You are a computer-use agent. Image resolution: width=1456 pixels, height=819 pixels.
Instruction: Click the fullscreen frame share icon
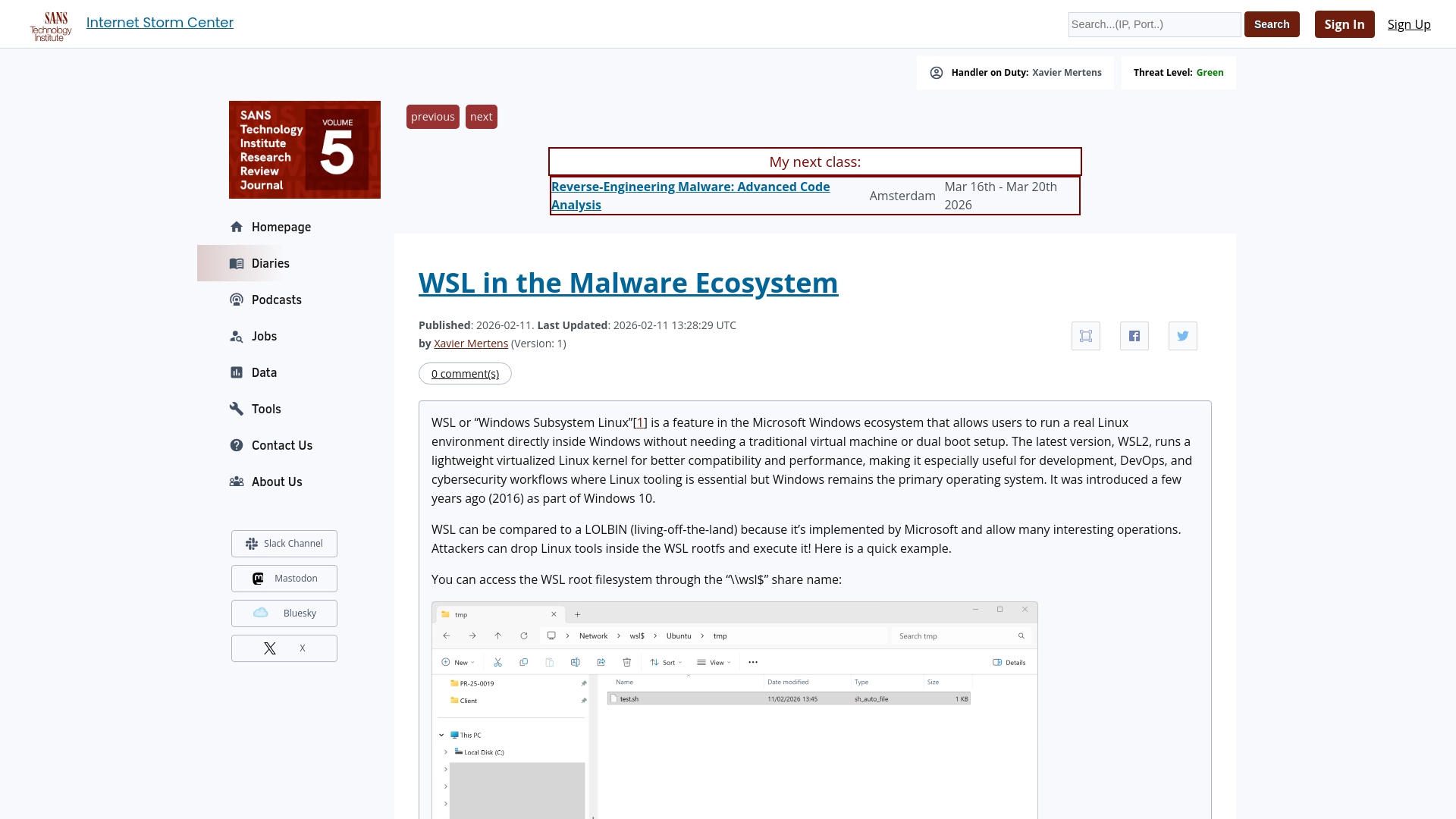click(1085, 335)
